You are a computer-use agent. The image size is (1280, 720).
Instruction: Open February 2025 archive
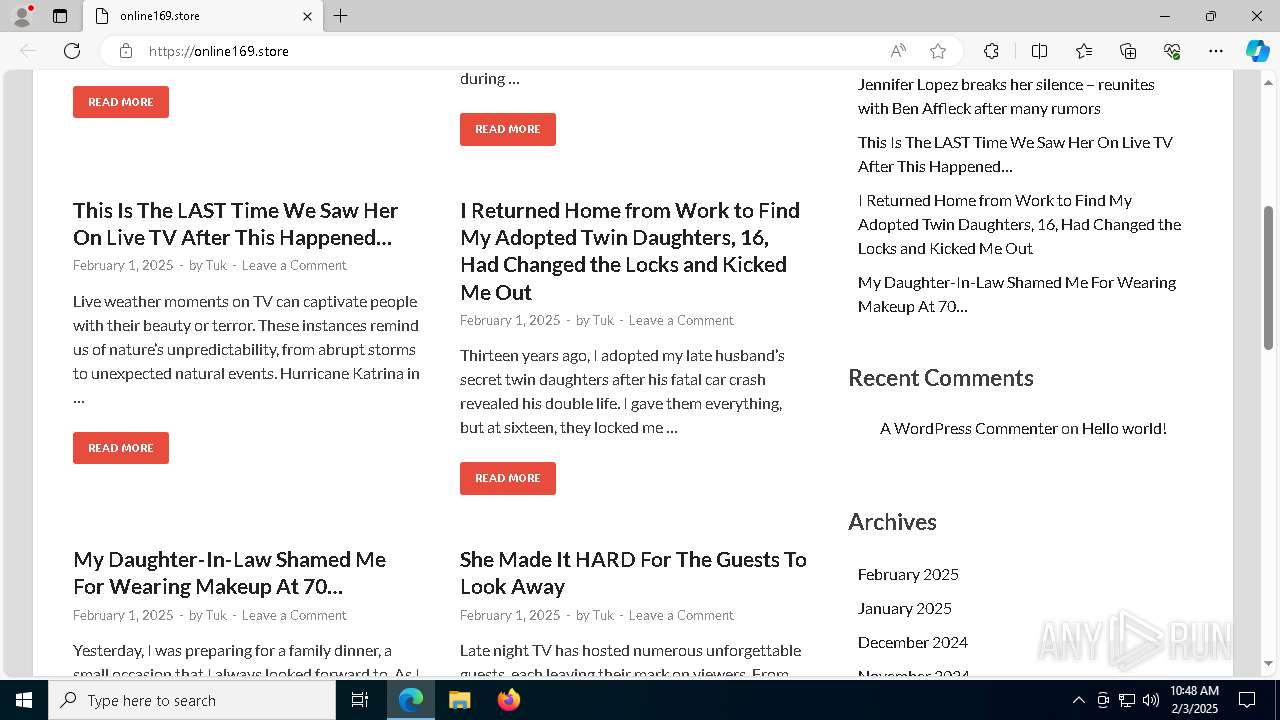(908, 574)
